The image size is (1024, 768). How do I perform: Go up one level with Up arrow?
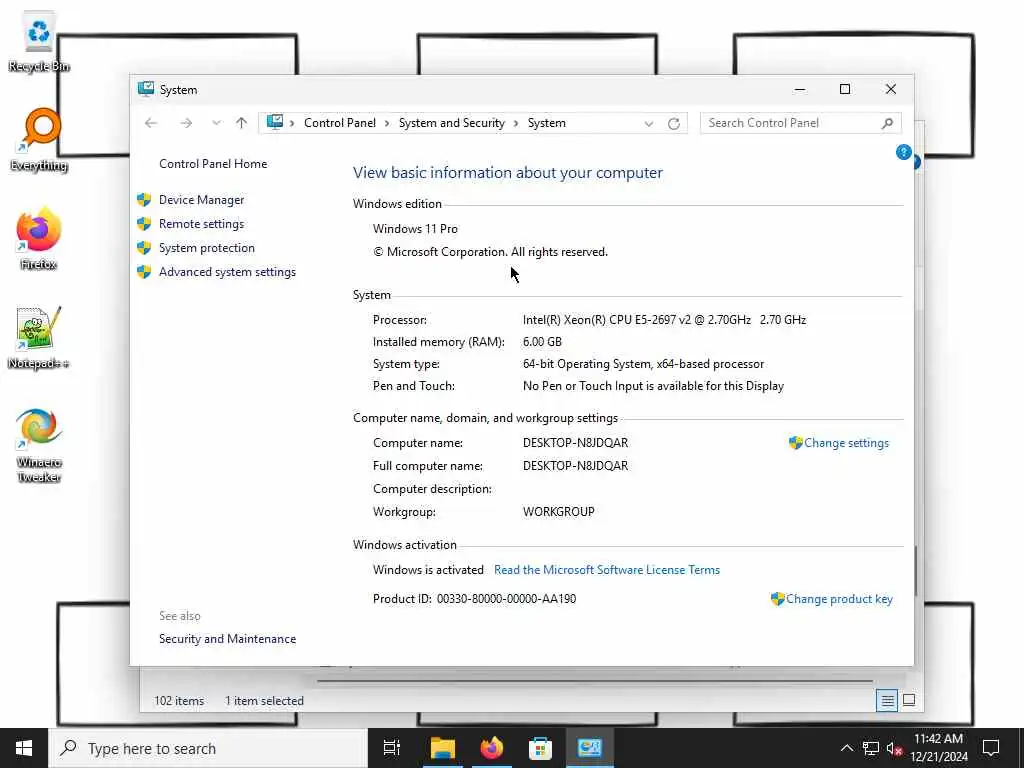pos(242,123)
